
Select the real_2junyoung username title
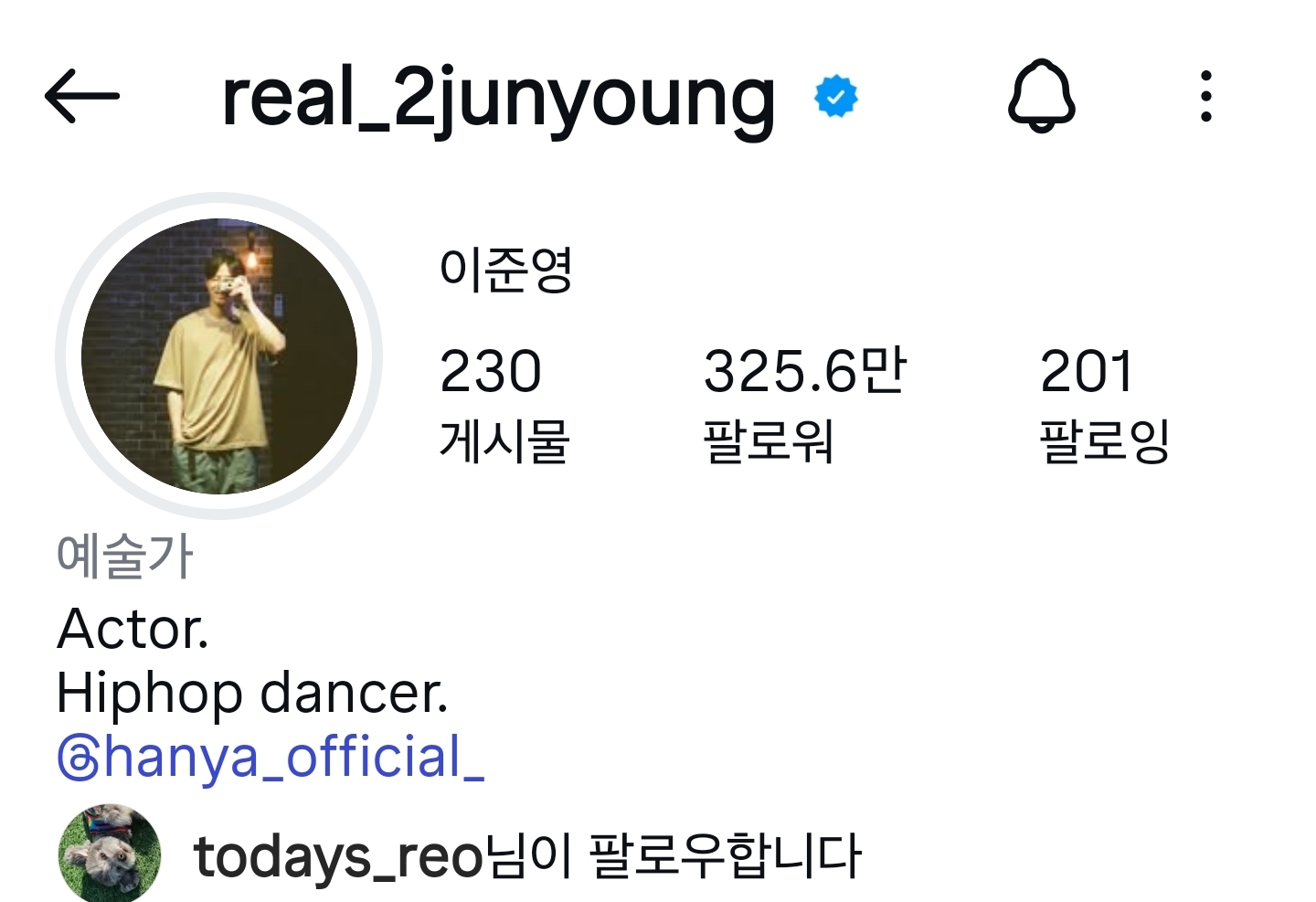click(499, 100)
